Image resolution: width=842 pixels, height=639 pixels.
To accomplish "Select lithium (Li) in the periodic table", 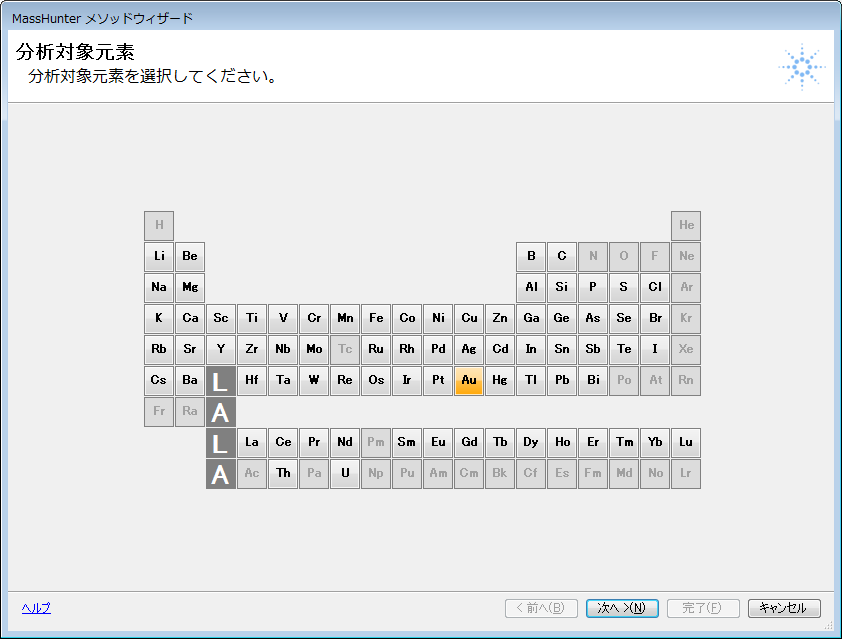I will click(159, 257).
